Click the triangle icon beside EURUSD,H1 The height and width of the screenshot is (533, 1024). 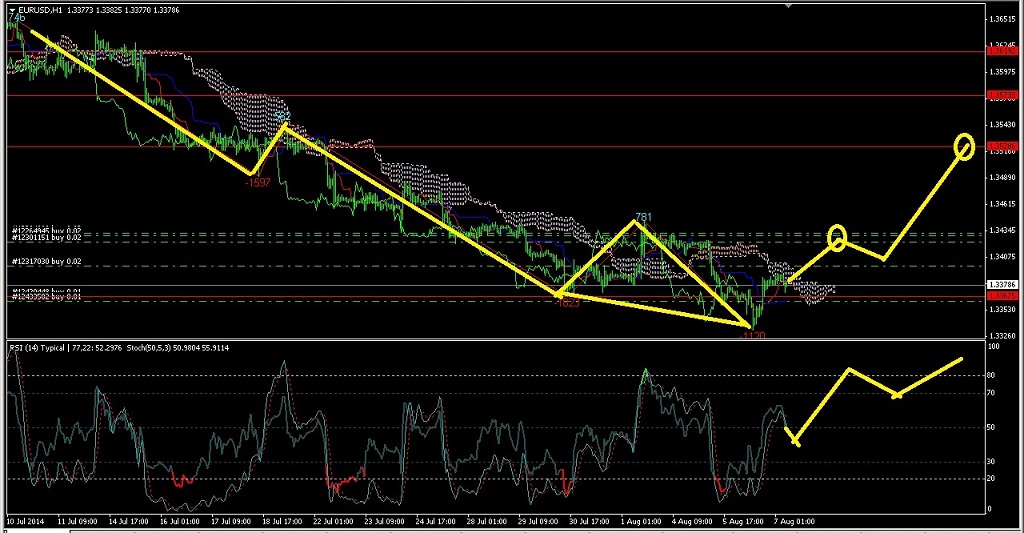click(12, 9)
